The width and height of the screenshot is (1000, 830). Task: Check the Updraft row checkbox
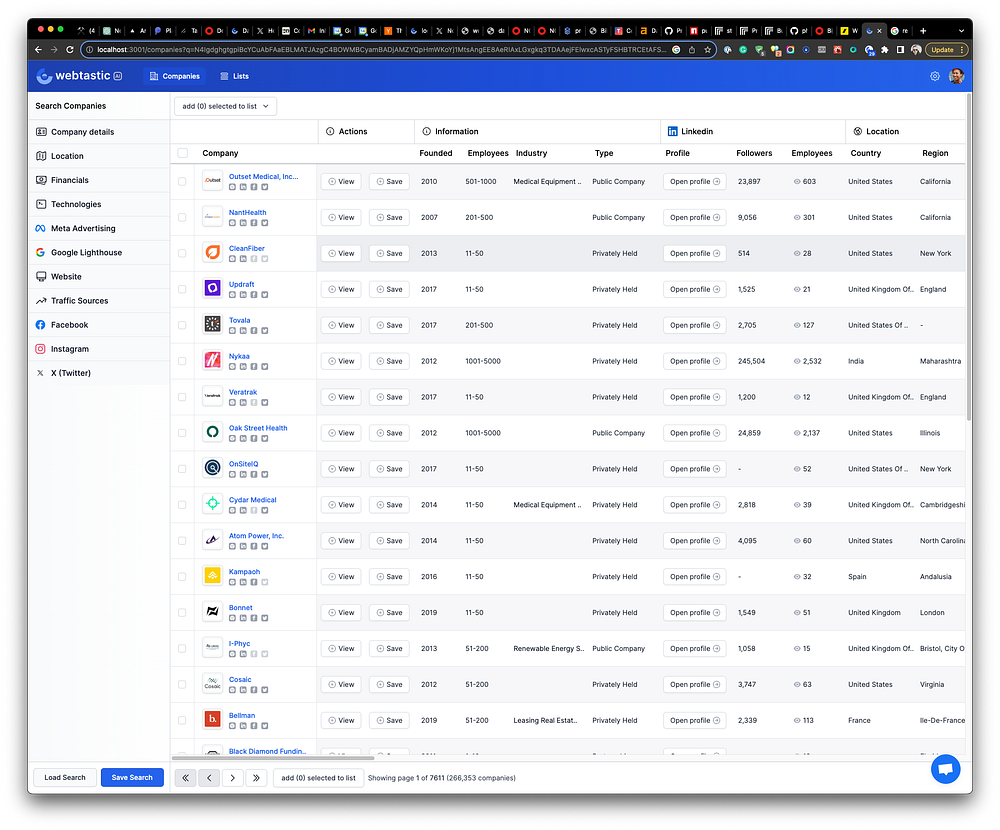[x=182, y=289]
